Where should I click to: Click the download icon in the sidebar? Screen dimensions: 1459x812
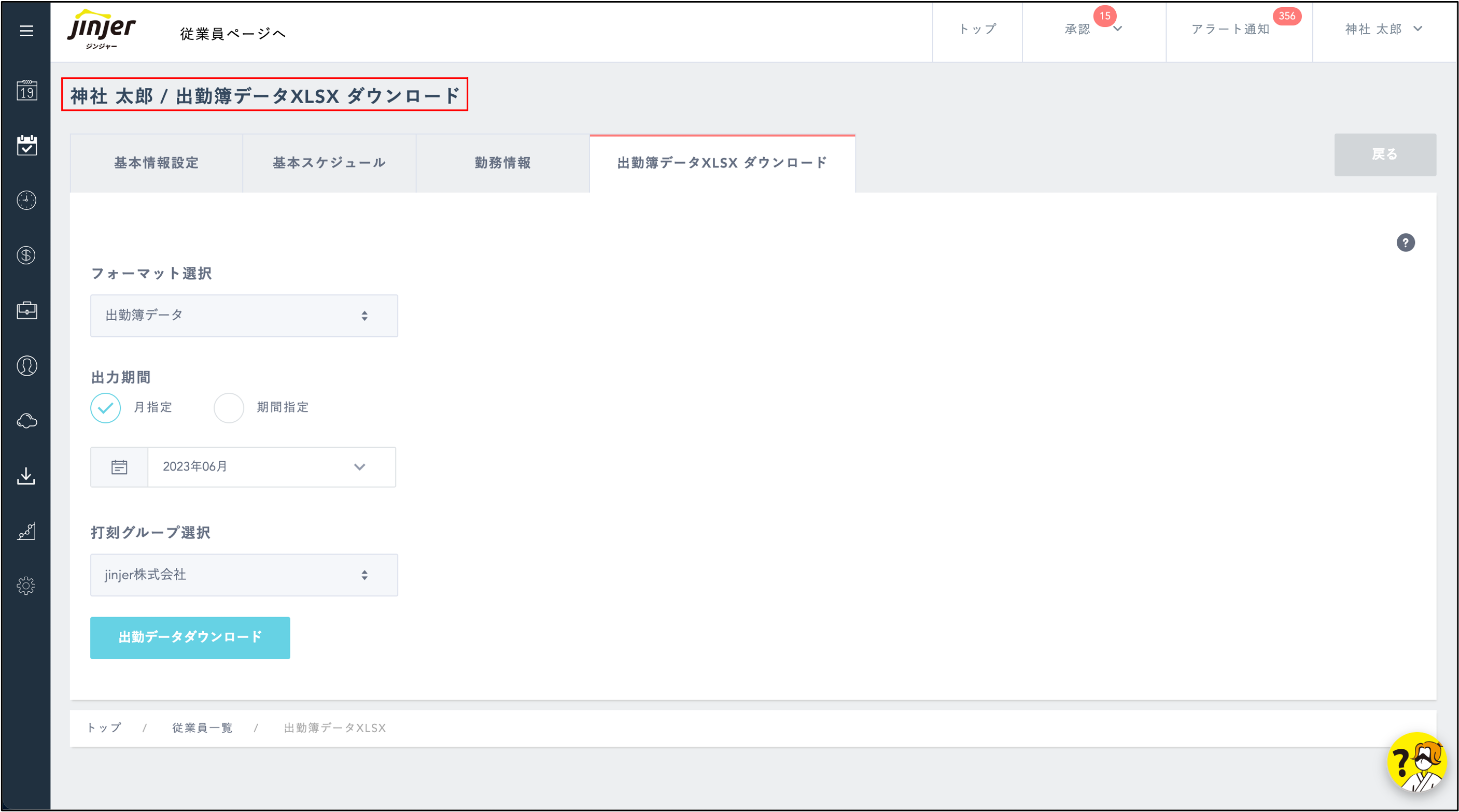click(x=26, y=476)
